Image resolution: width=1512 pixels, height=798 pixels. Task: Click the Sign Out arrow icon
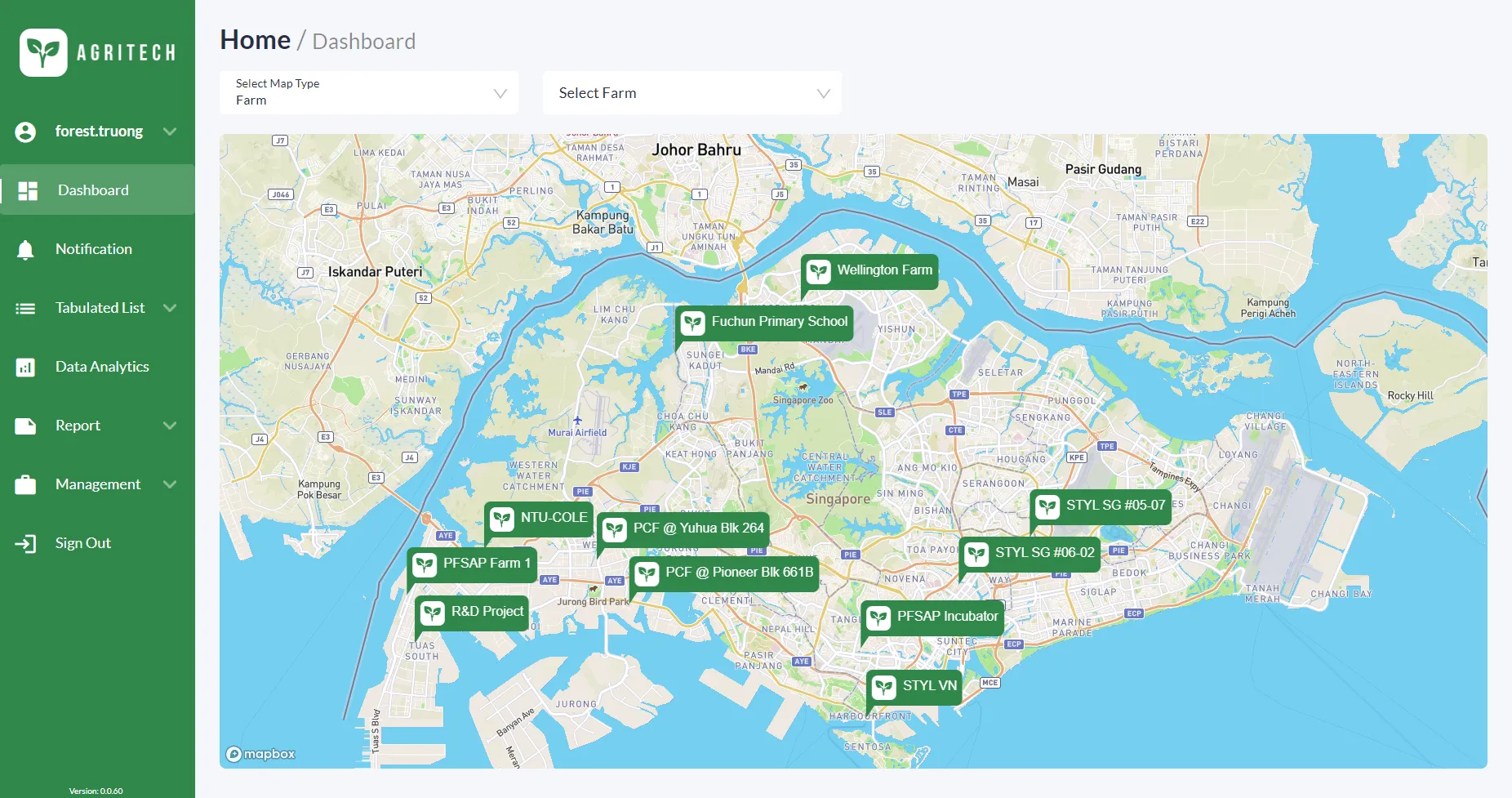click(x=25, y=544)
